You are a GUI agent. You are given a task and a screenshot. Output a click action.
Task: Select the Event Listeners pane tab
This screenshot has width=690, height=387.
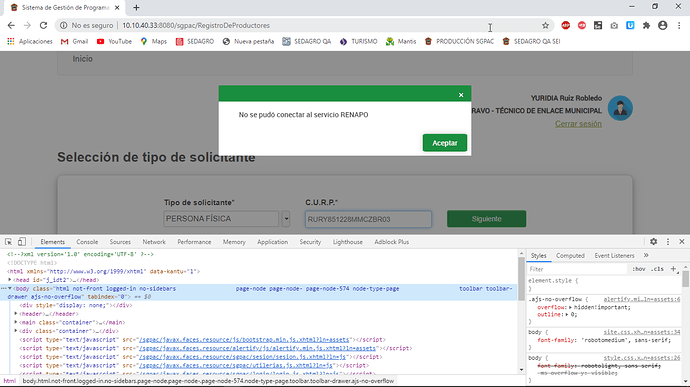[x=614, y=255]
